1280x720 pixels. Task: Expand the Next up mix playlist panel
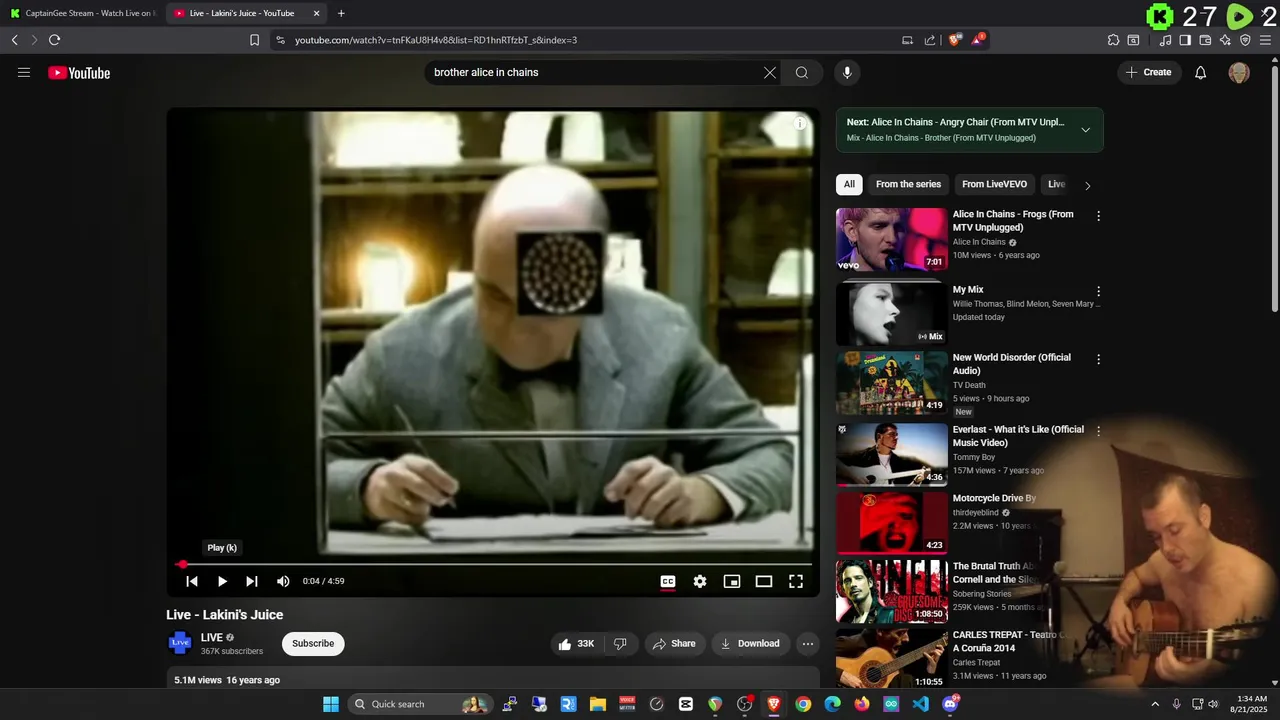pos(1085,130)
